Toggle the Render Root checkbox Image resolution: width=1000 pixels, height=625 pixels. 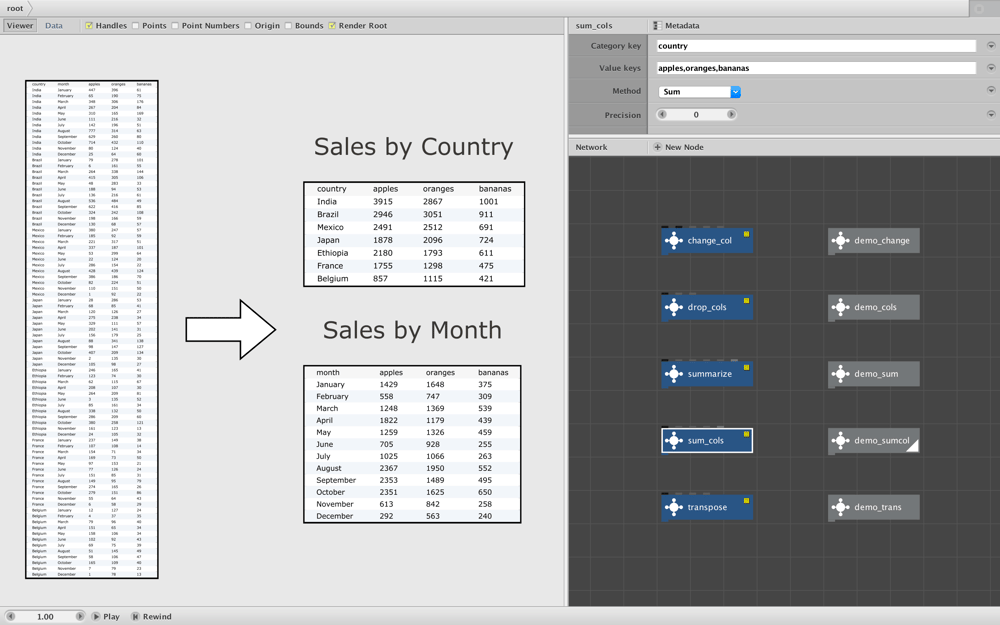pos(332,26)
